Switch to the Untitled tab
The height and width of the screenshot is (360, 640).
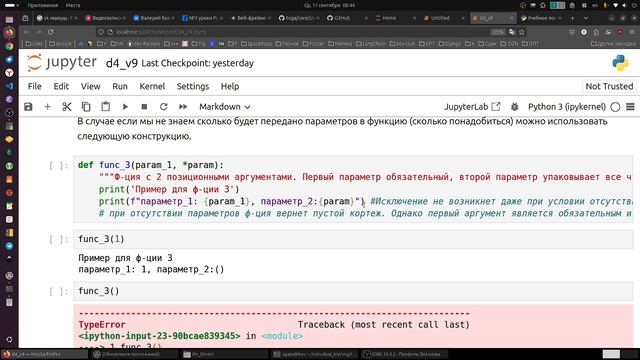pos(444,18)
